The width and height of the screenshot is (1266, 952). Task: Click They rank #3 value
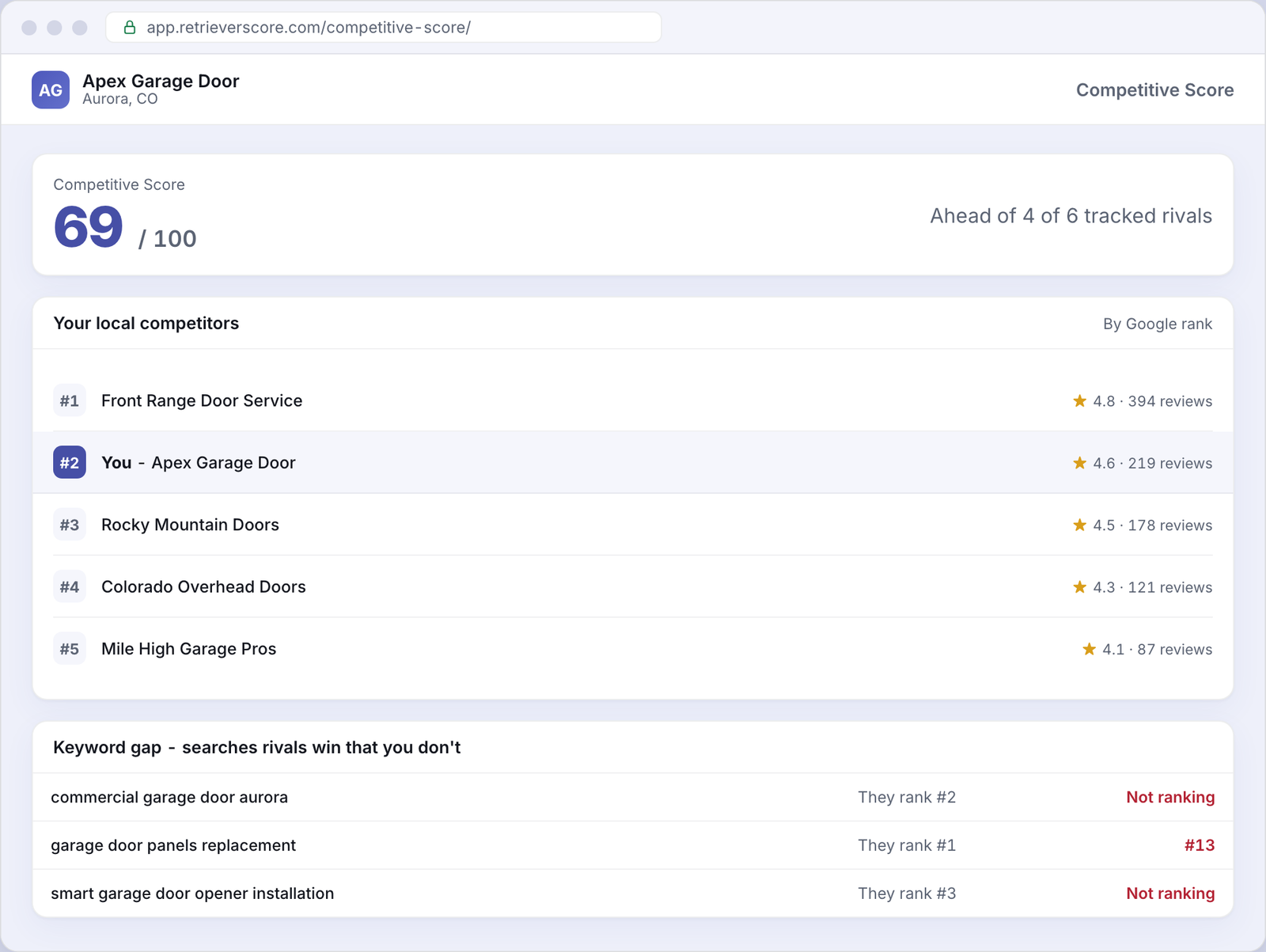click(907, 893)
